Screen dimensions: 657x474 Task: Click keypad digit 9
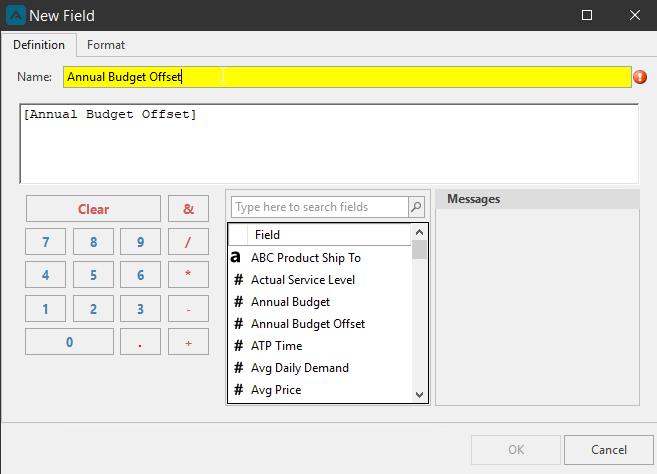point(140,241)
